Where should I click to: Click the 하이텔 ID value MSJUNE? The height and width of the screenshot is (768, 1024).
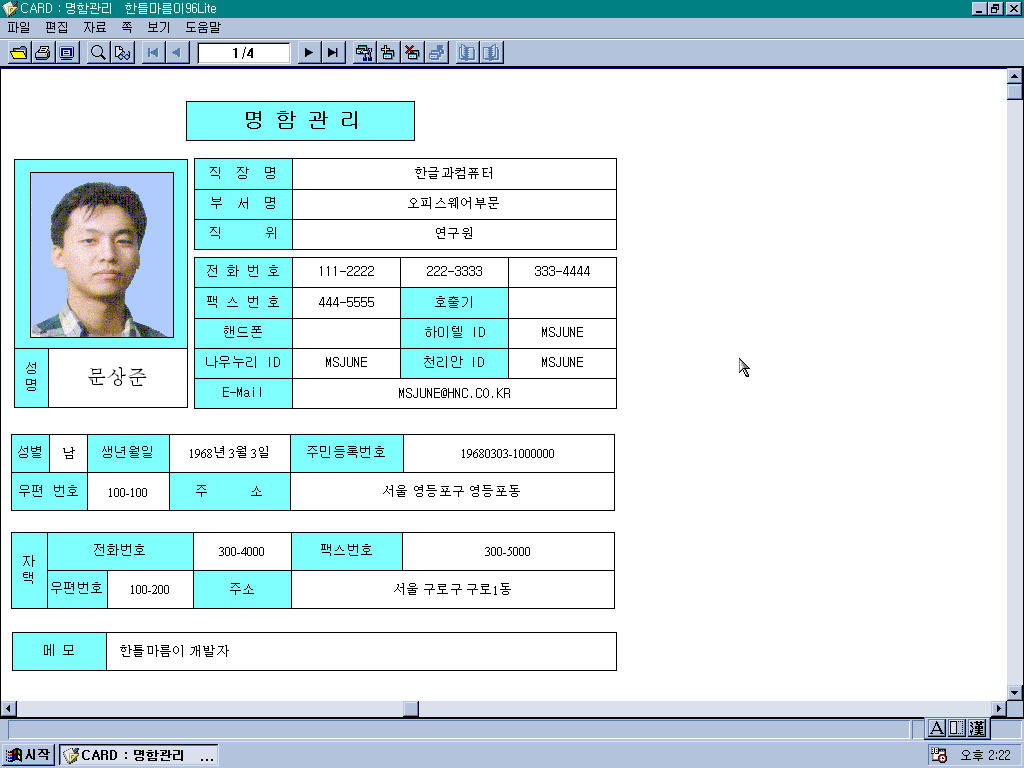point(562,333)
